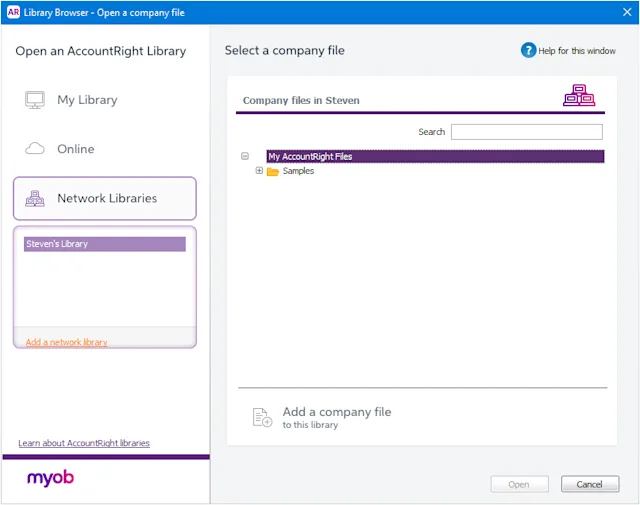Collapse the My AccountRight Files tree node
The width and height of the screenshot is (640, 505).
(x=245, y=156)
